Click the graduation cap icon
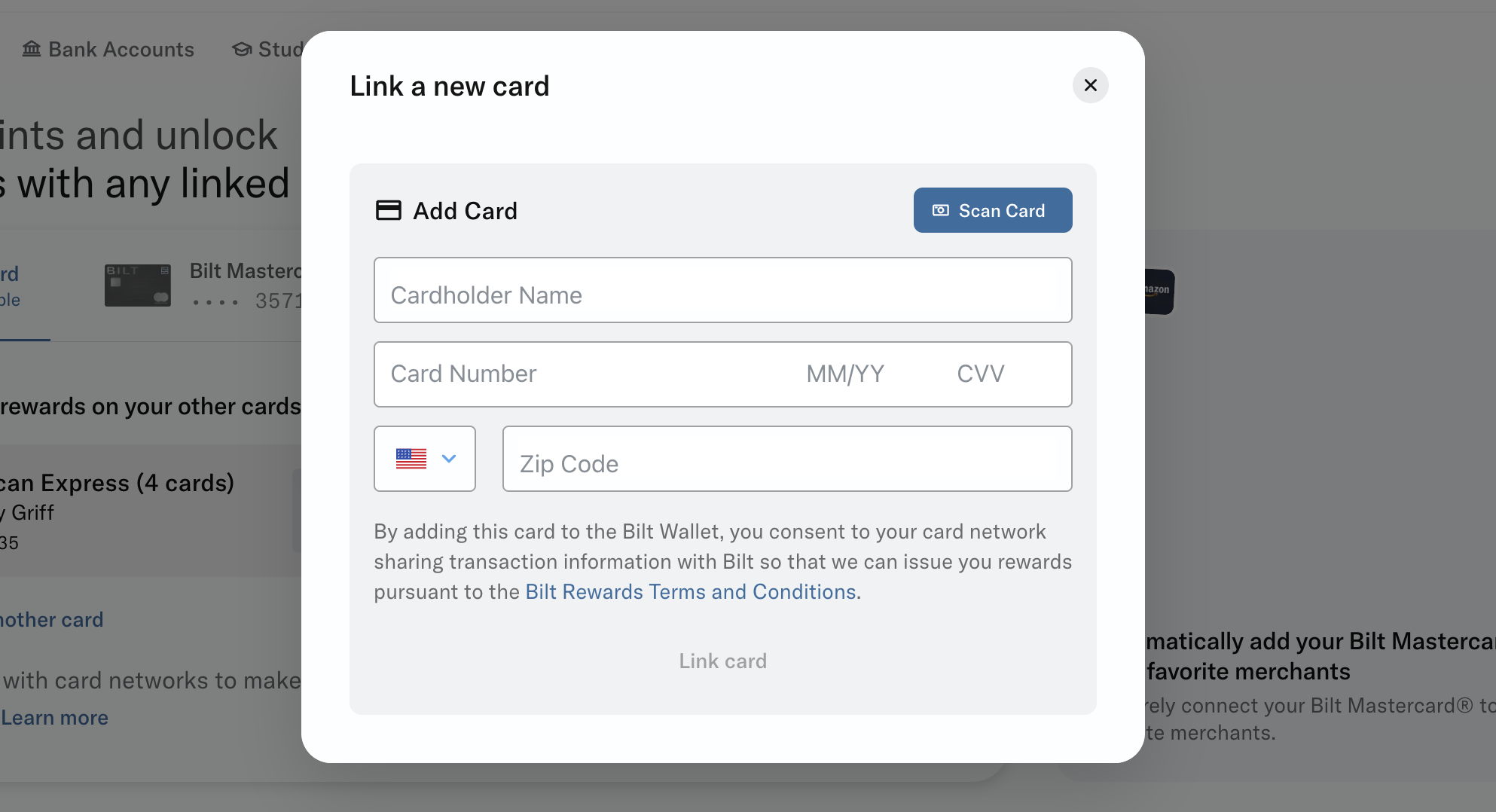Image resolution: width=1496 pixels, height=812 pixels. [242, 50]
